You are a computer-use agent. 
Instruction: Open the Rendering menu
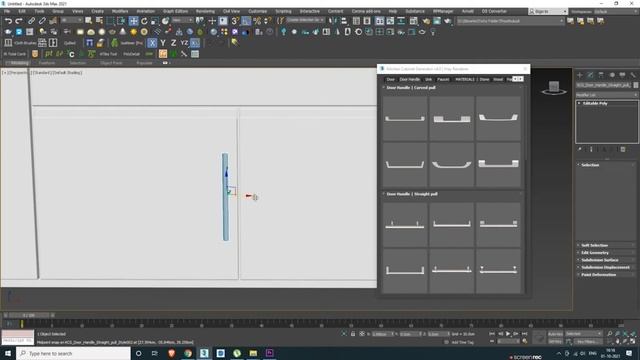click(x=205, y=11)
